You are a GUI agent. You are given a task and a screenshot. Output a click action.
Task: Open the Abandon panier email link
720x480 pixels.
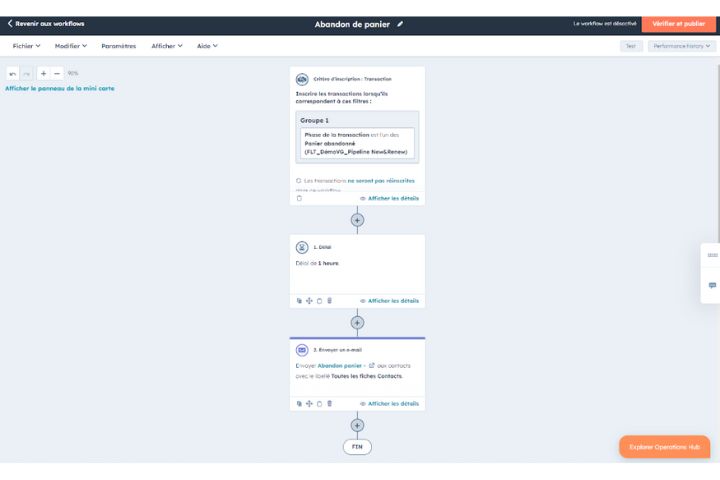coord(339,366)
